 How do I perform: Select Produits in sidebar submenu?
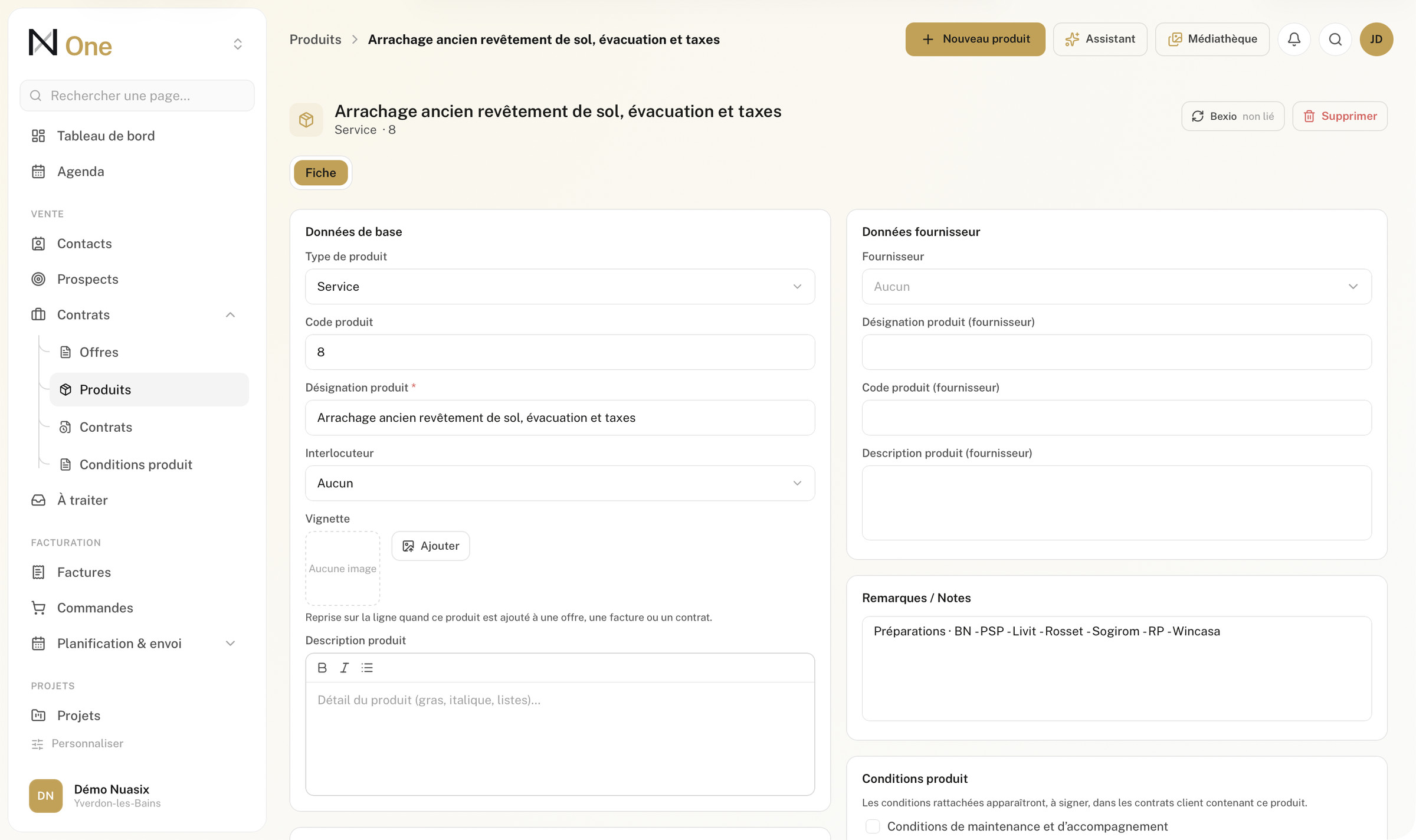point(149,389)
